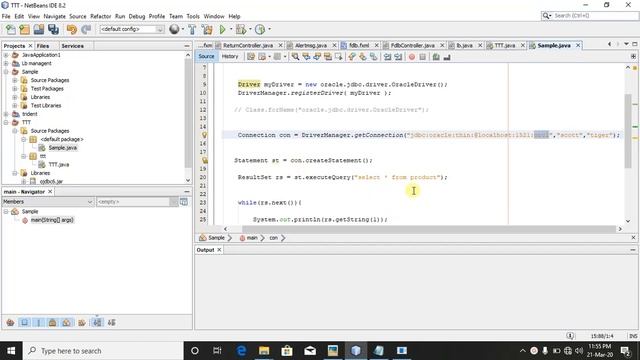Open the default config dropdown
This screenshot has height=360, width=640.
pyautogui.click(x=160, y=29)
